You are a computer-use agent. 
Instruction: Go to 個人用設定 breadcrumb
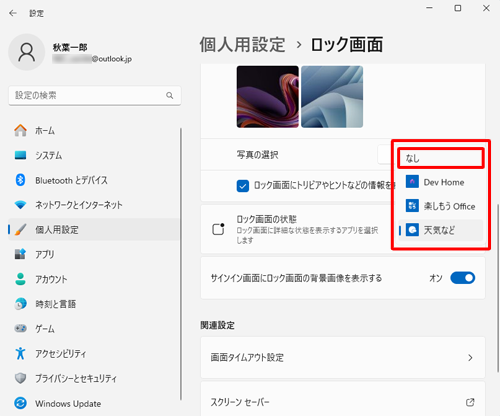coord(242,44)
